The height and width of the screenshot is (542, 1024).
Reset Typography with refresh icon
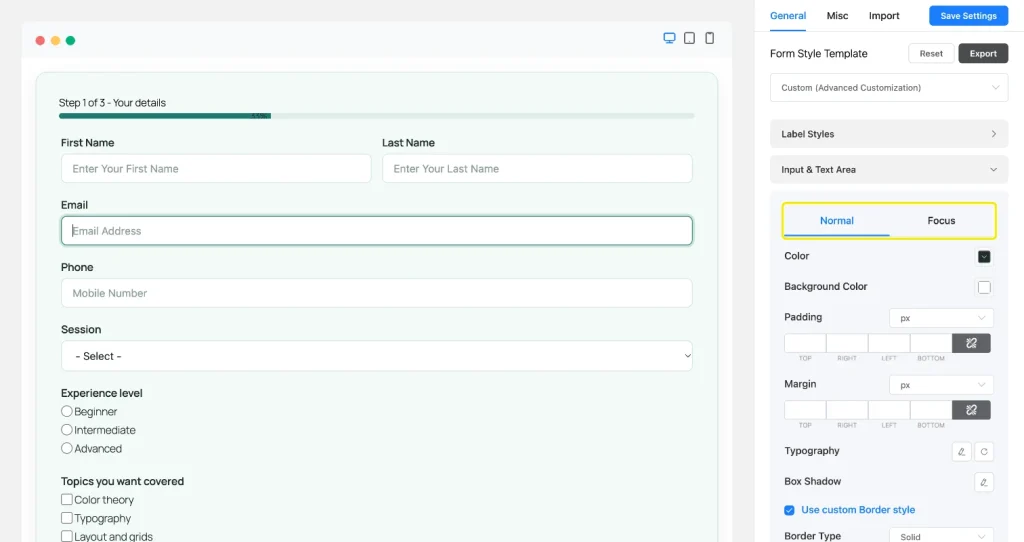pos(984,451)
